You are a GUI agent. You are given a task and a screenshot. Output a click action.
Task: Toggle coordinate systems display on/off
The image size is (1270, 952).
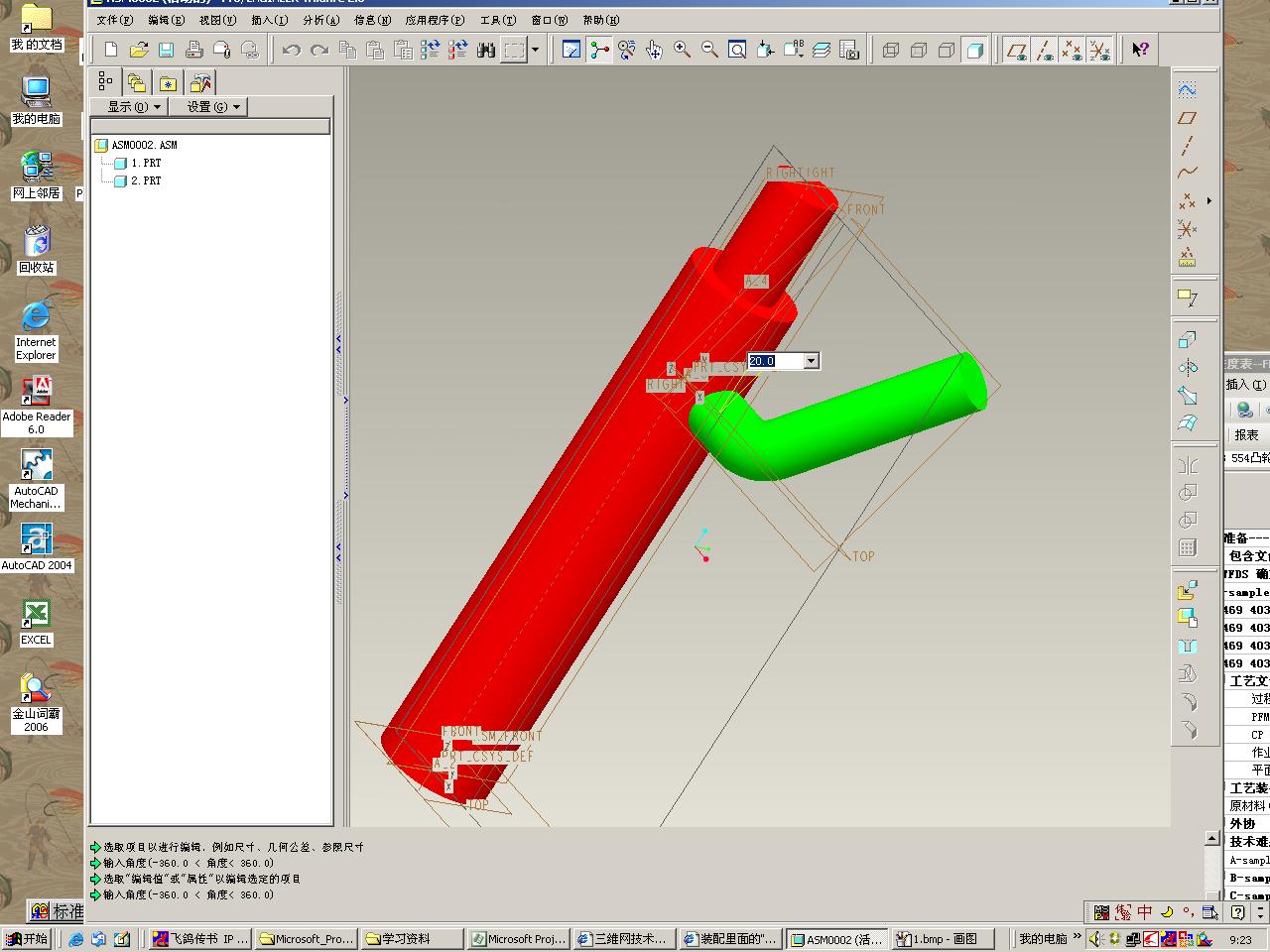tap(1098, 50)
